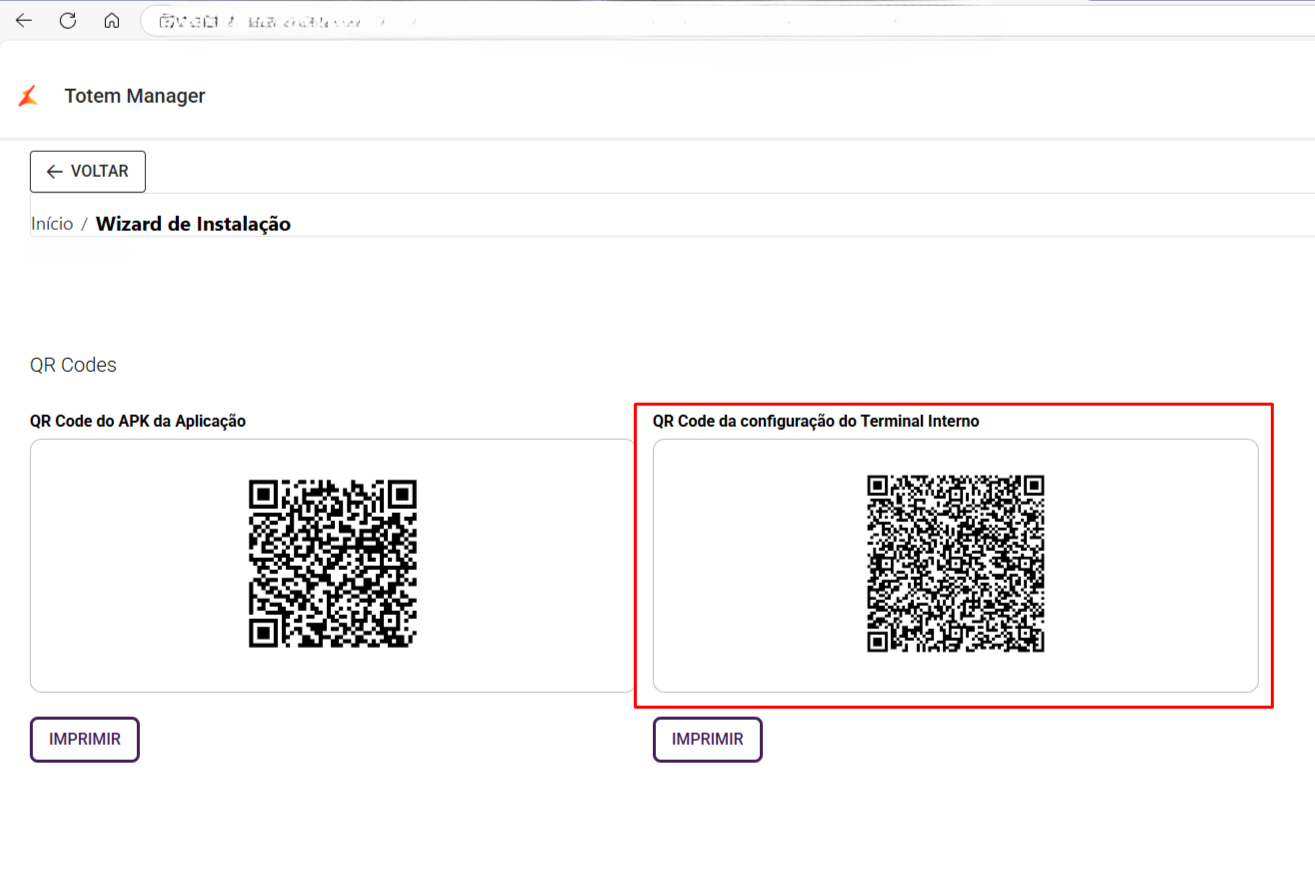Image resolution: width=1315 pixels, height=880 pixels.
Task: Select the 'QR Code do APK da Aplicação' label
Action: tap(138, 422)
